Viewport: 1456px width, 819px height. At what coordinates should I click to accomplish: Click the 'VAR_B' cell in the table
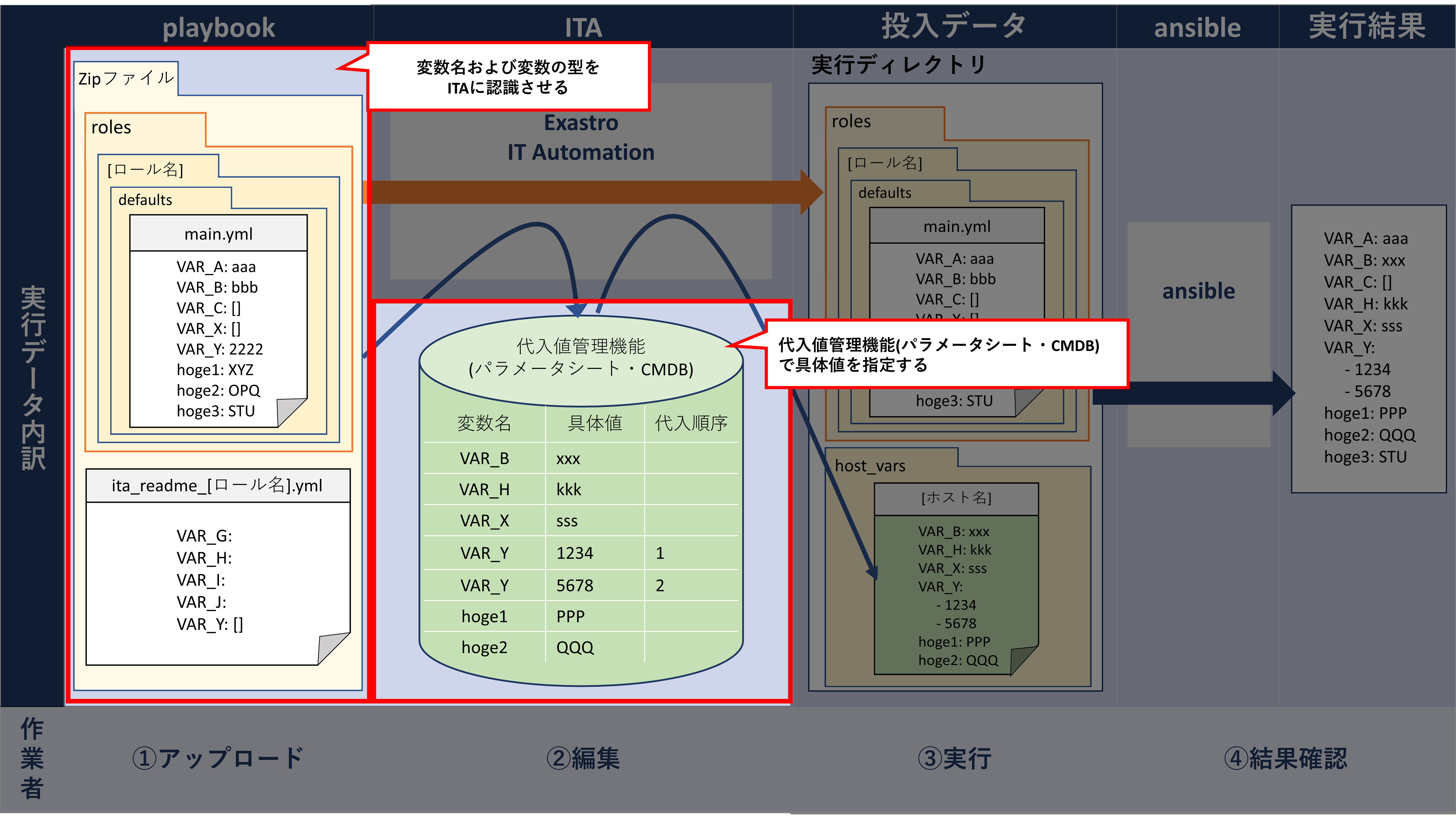(485, 458)
